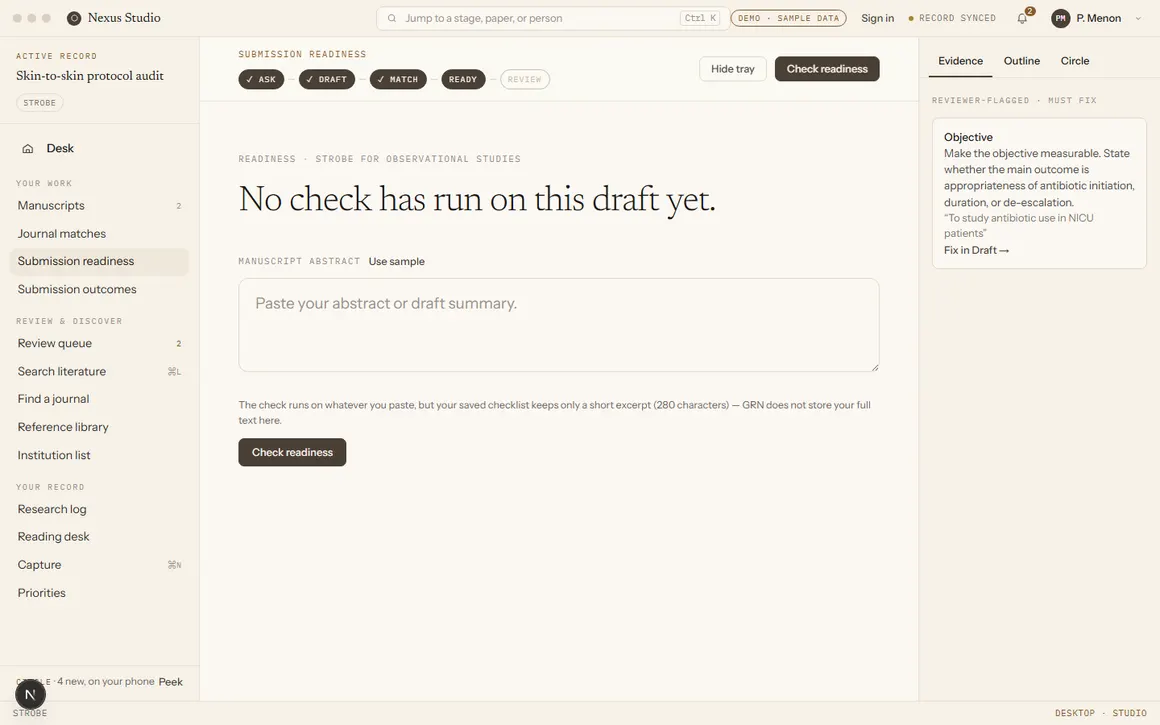Click the search magnifier icon

[x=392, y=18]
